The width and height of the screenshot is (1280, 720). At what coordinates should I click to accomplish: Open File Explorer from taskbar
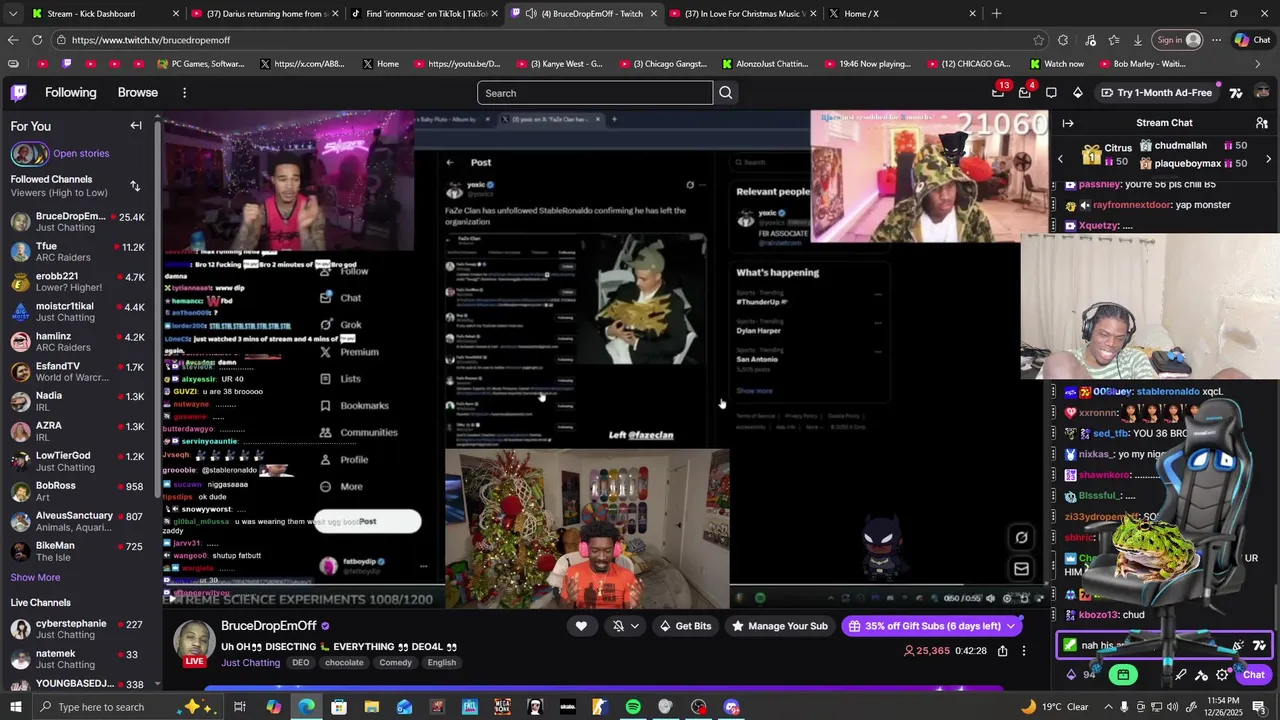[x=372, y=707]
